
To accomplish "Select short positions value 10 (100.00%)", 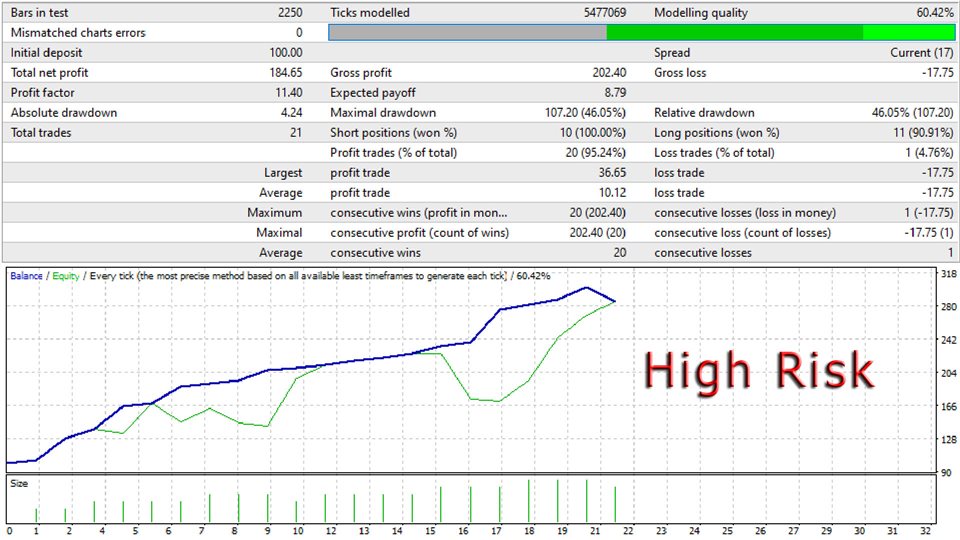I will click(x=593, y=132).
